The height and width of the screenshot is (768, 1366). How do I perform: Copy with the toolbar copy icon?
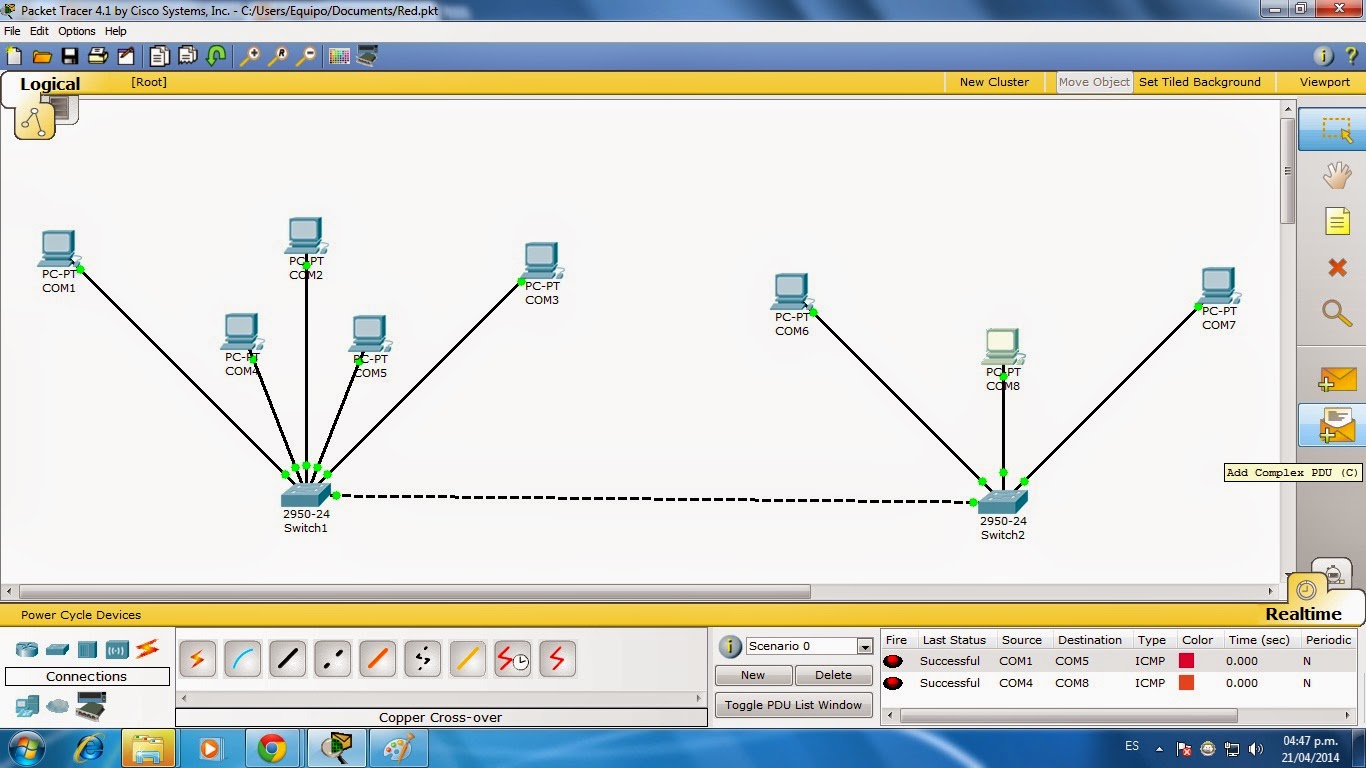coord(160,56)
